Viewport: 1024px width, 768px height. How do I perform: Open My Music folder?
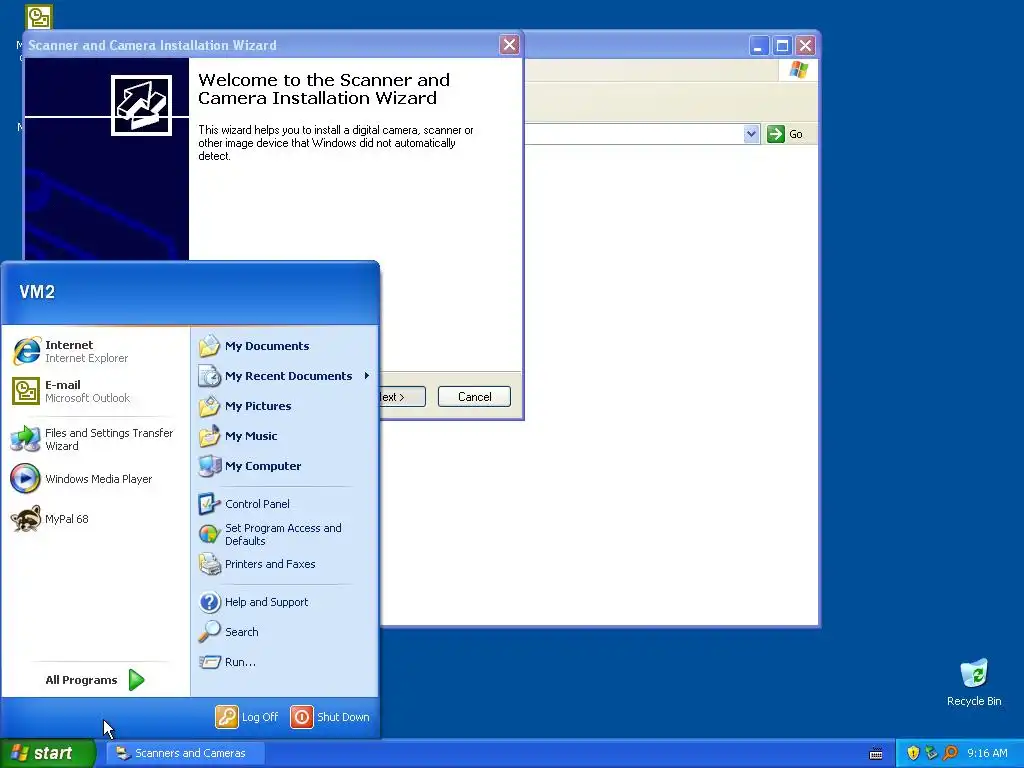[x=284, y=436]
